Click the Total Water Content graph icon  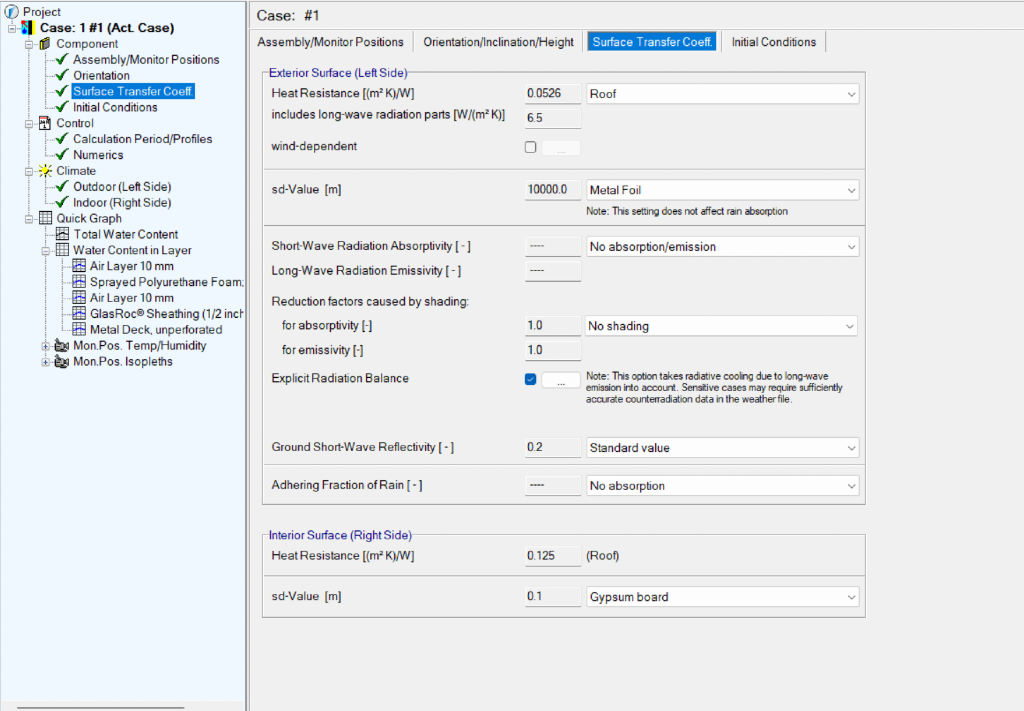63,234
